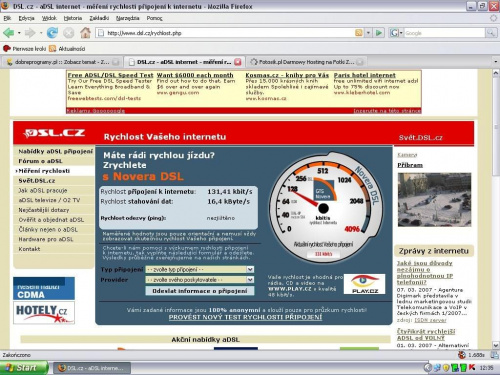Open Nejčastější dotazy sidebar link
500x375 pixels.
[44, 210]
